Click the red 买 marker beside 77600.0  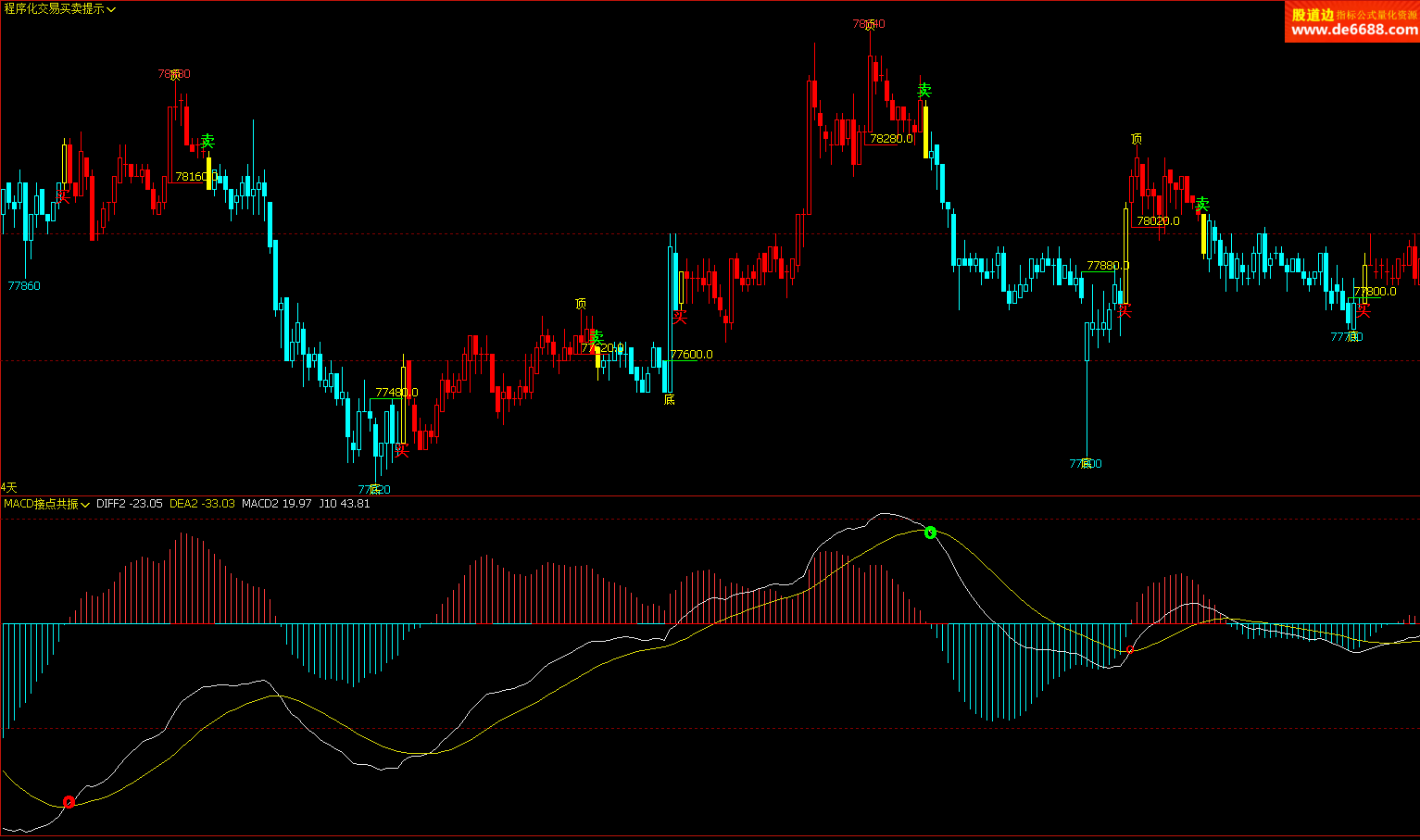coord(680,319)
